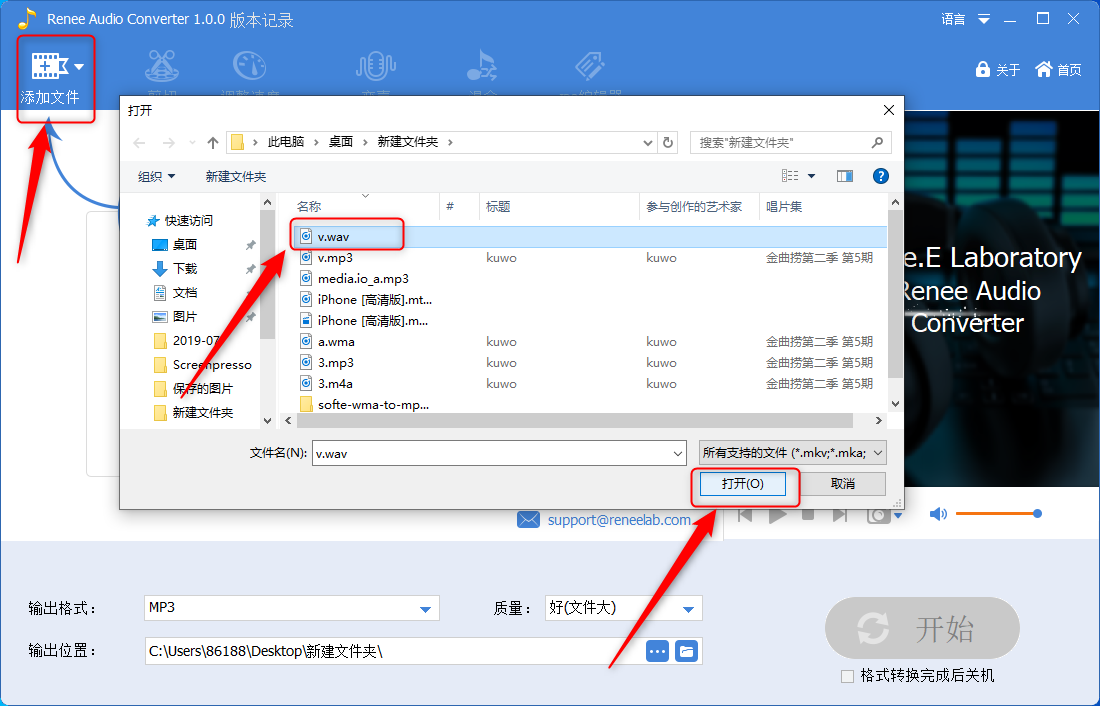Image resolution: width=1100 pixels, height=706 pixels.
Task: Open the 所有支持的文件 type filter dropdown
Action: (x=793, y=453)
